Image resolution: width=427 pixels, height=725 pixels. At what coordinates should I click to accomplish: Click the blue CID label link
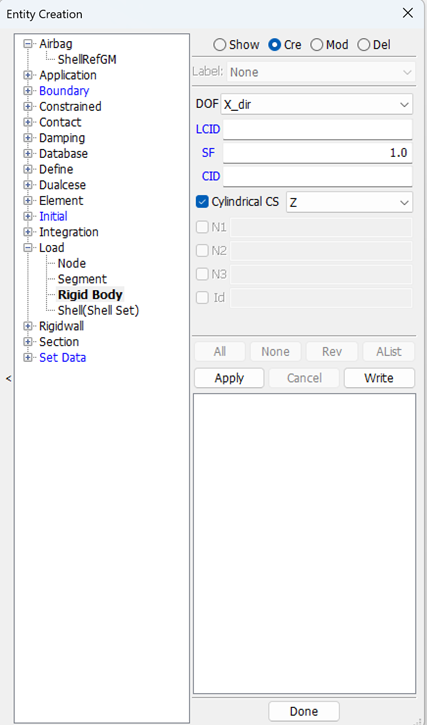(211, 176)
